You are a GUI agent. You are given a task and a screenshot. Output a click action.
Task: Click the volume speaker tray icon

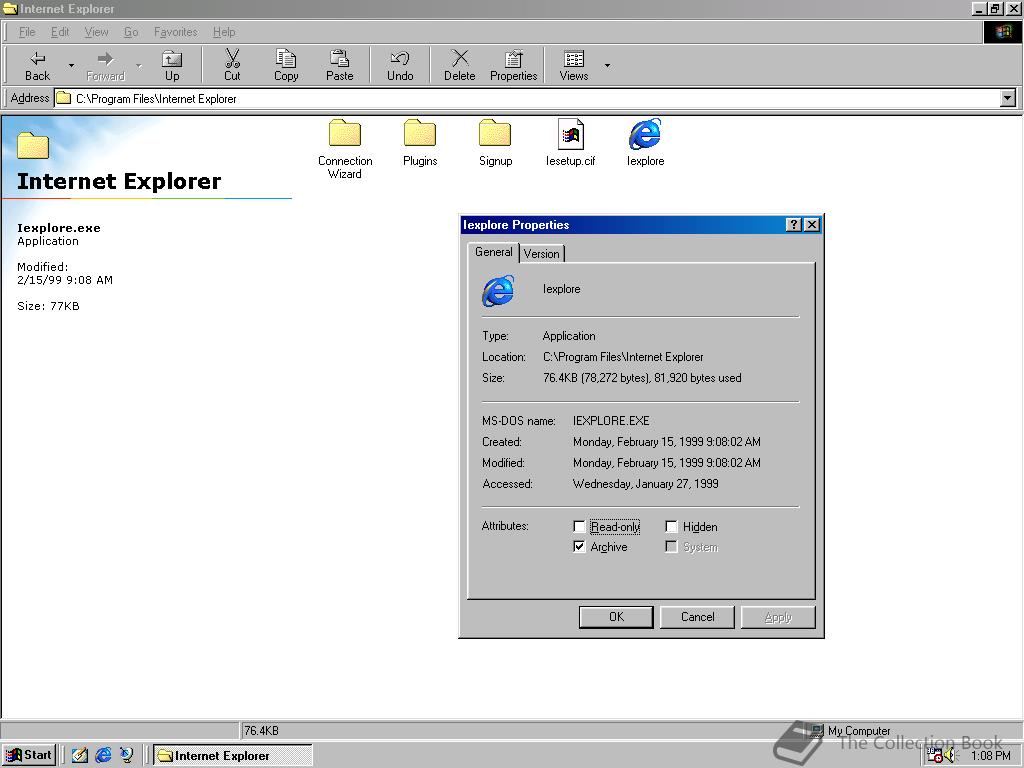[950, 756]
